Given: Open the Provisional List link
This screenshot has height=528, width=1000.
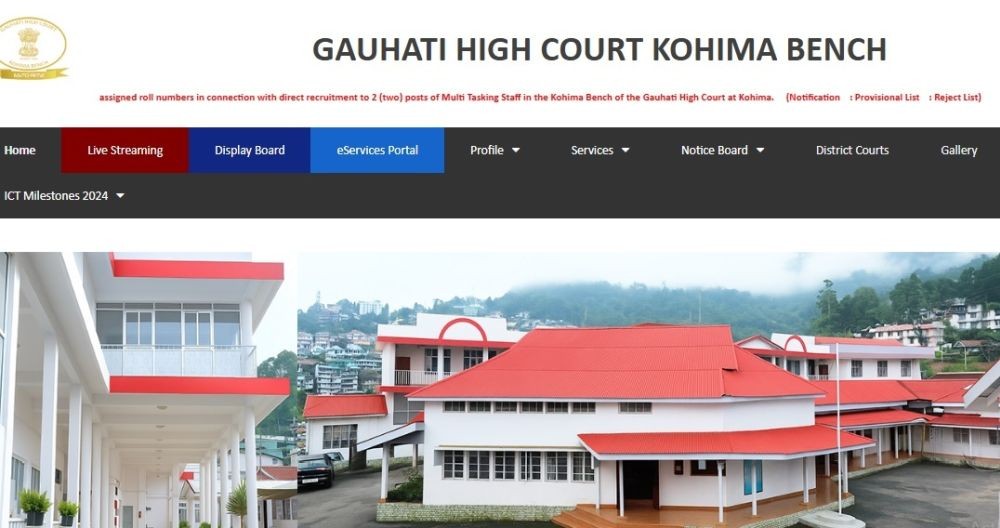Looking at the screenshot, I should tap(887, 98).
